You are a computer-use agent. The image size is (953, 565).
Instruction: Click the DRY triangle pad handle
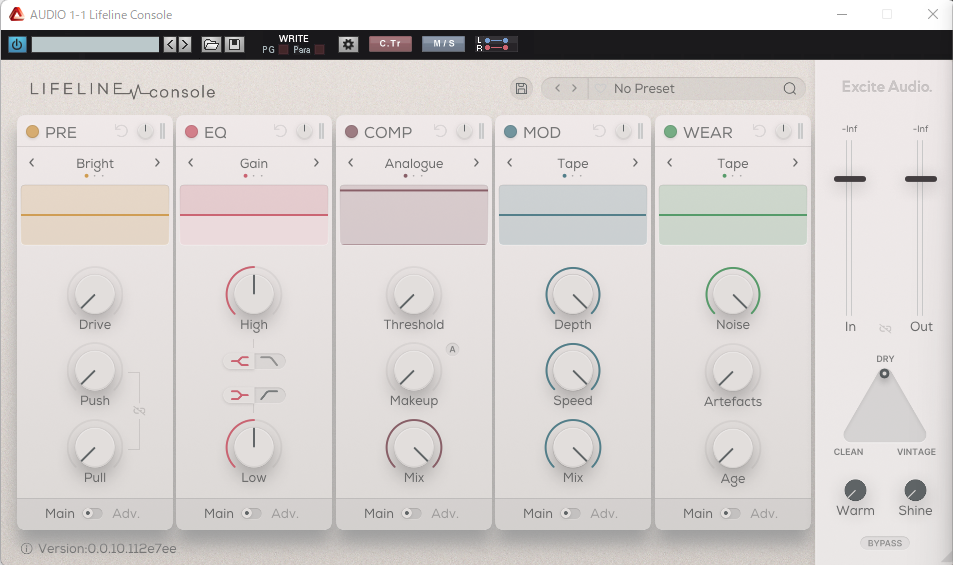(x=884, y=374)
